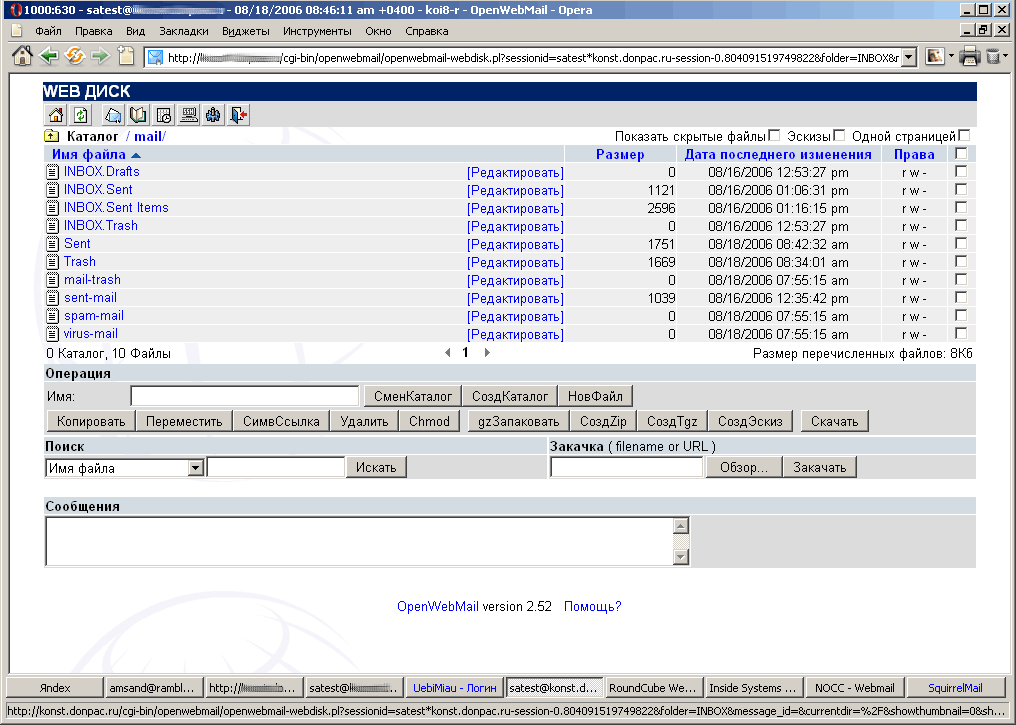Open the Закладки menu
This screenshot has height=725, width=1016.
click(184, 31)
